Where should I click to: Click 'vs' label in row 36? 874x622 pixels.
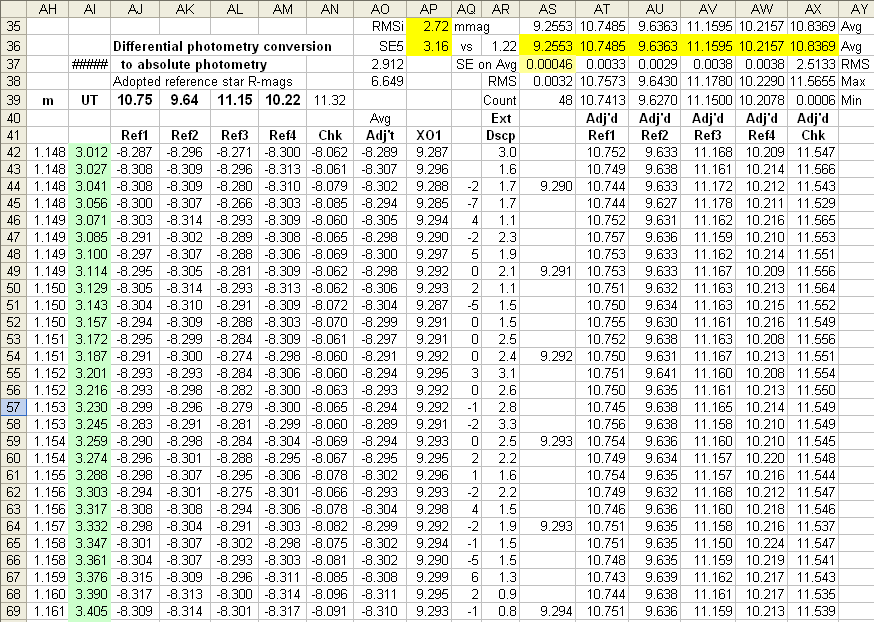(x=466, y=46)
